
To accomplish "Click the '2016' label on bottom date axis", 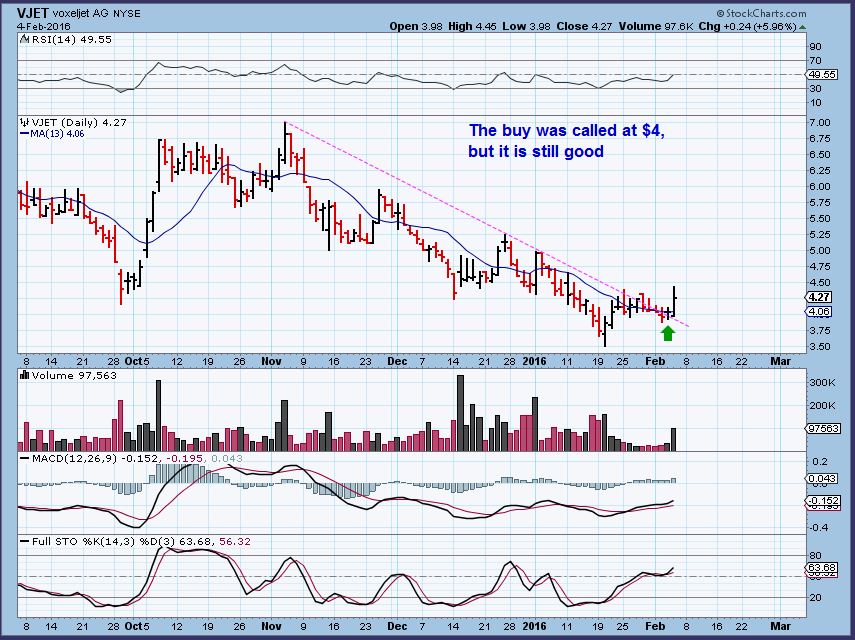I will pos(535,626).
